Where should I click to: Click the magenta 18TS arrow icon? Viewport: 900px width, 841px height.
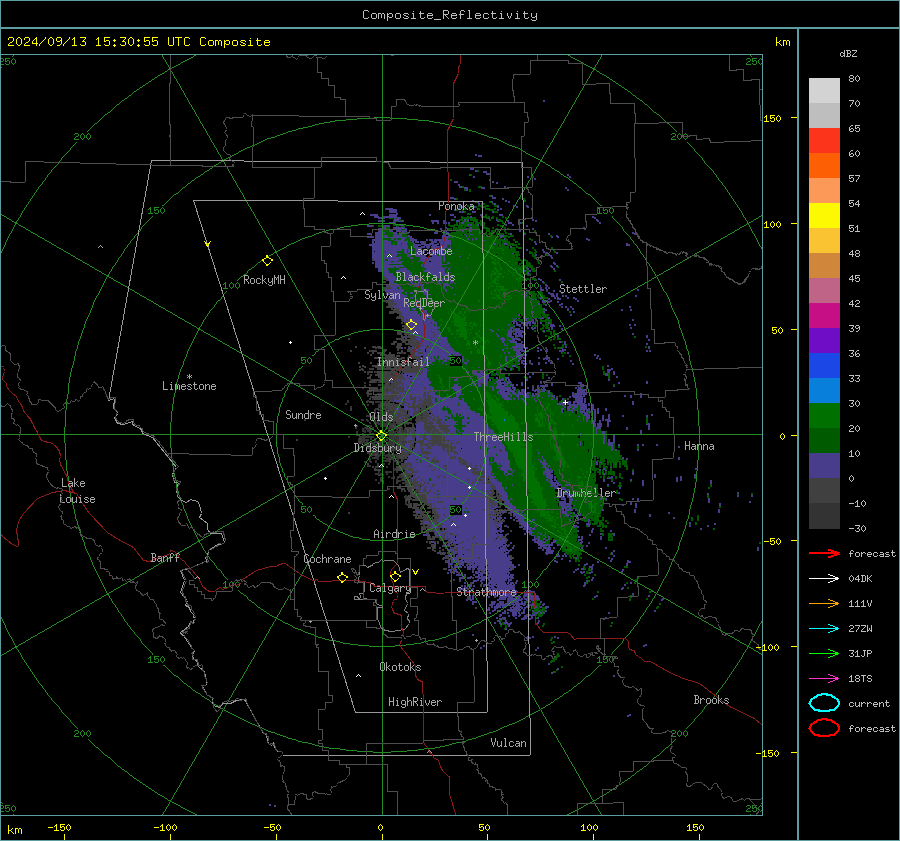pyautogui.click(x=824, y=679)
